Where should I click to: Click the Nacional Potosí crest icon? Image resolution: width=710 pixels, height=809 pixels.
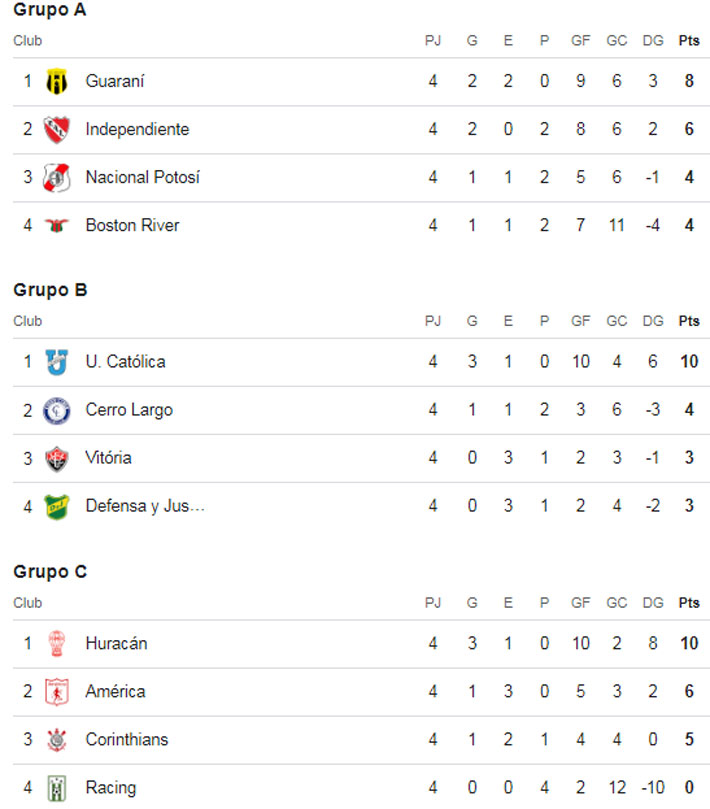point(57,178)
